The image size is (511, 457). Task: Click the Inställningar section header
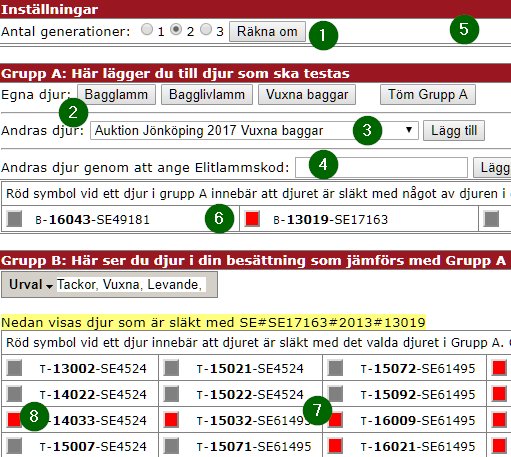coord(255,9)
